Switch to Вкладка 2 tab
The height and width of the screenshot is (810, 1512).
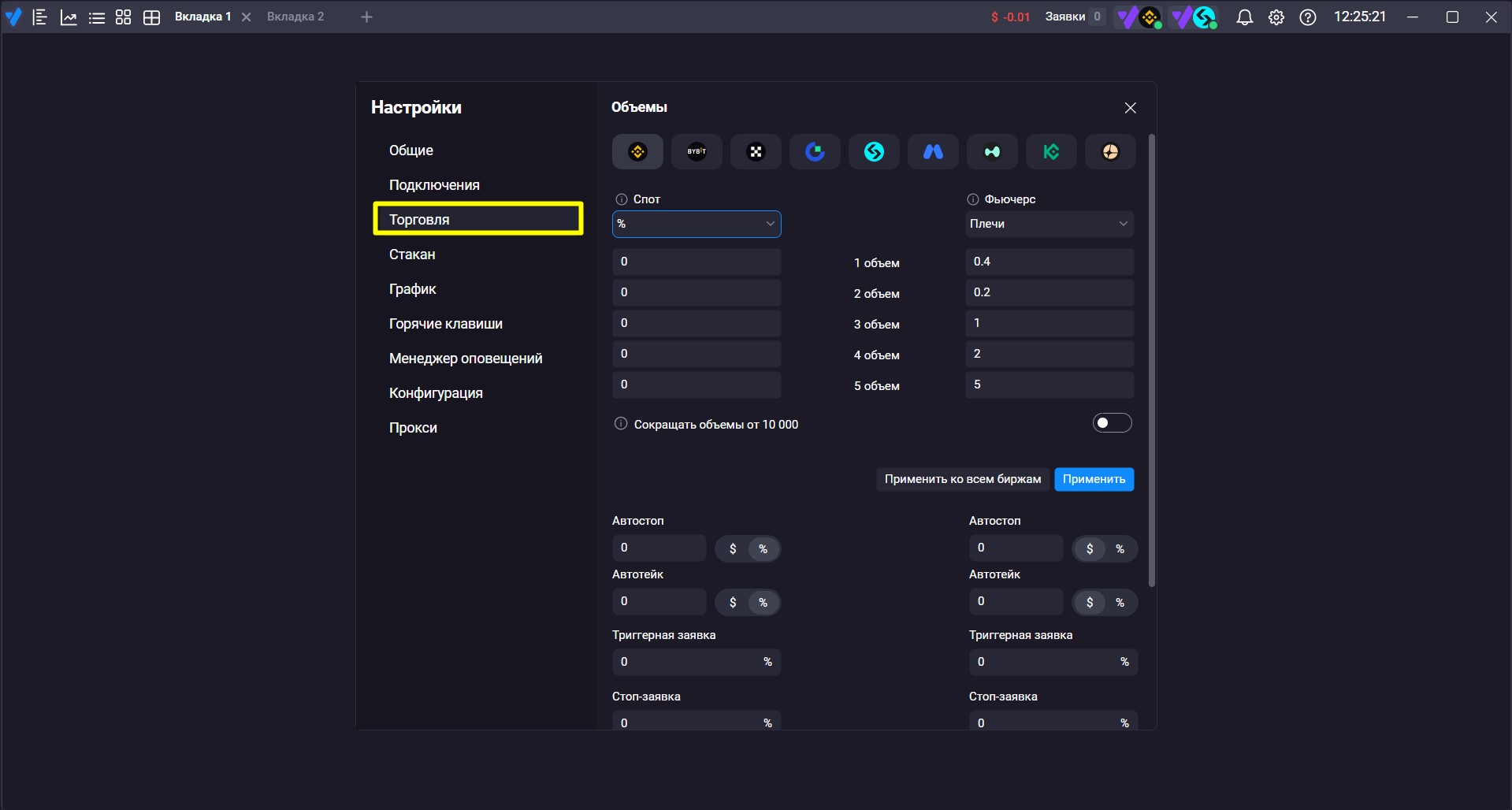pos(295,17)
